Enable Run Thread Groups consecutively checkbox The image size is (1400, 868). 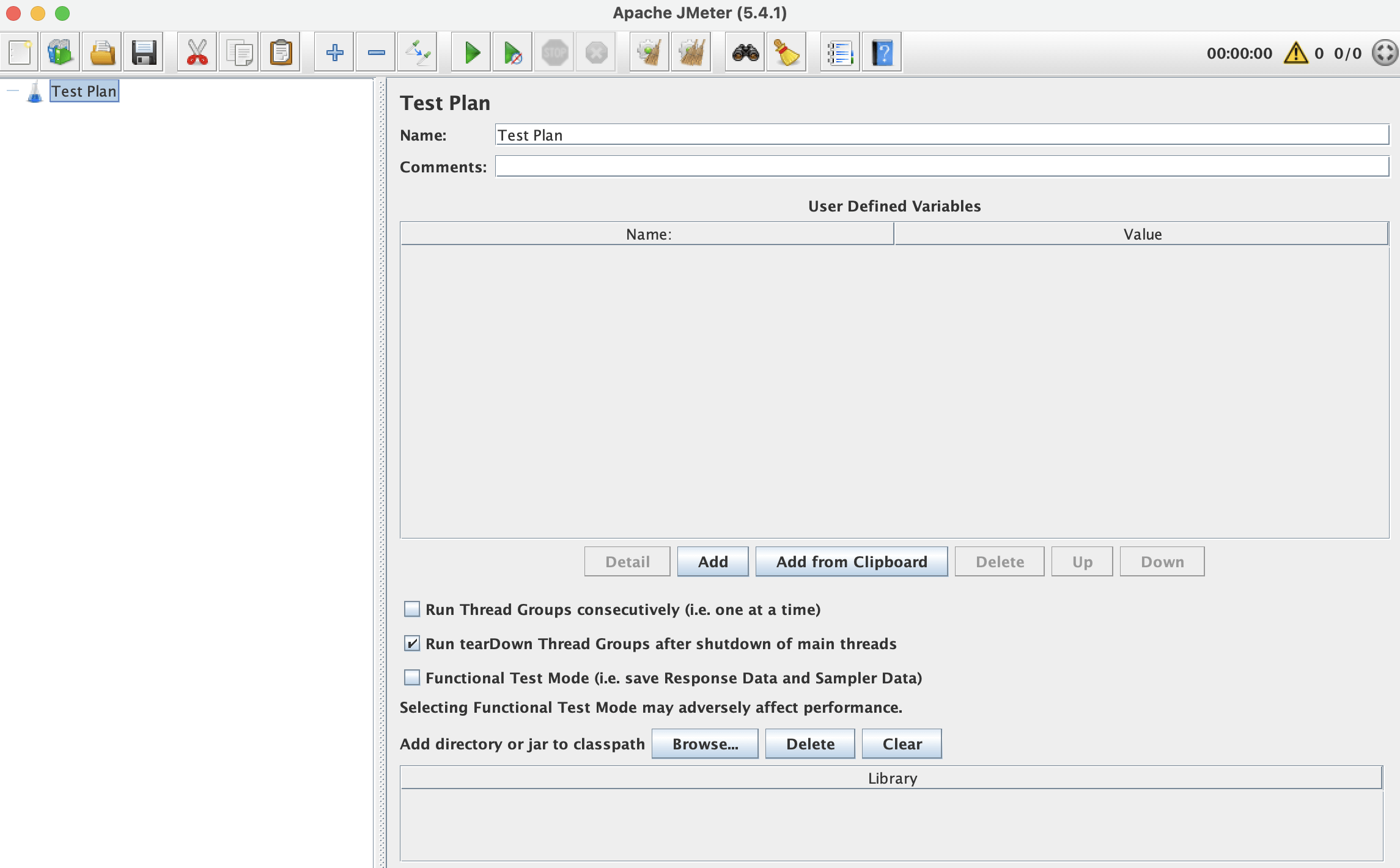412,609
